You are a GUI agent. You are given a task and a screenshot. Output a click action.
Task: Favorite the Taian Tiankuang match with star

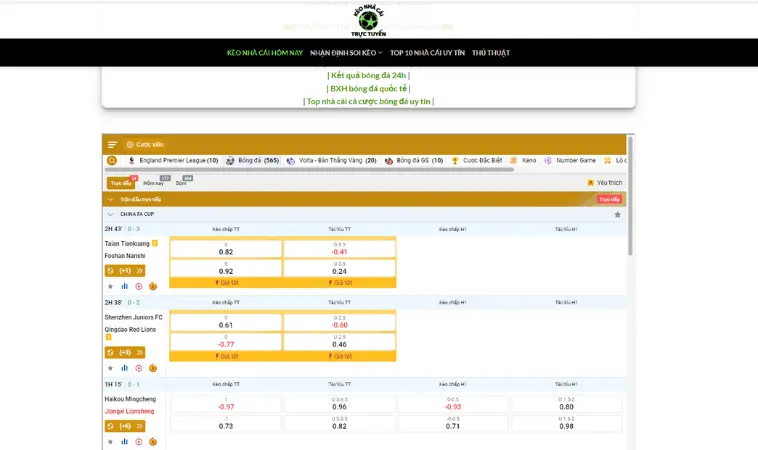click(x=110, y=285)
